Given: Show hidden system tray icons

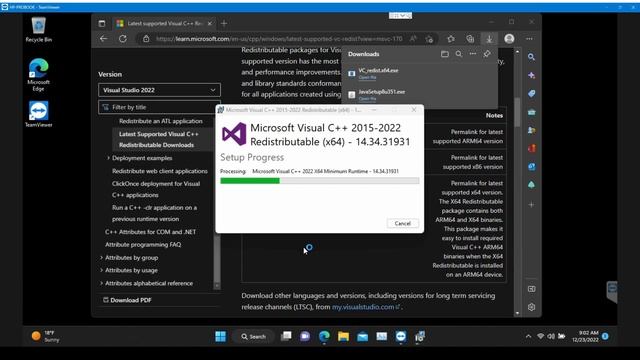Looking at the screenshot, I should (x=528, y=336).
